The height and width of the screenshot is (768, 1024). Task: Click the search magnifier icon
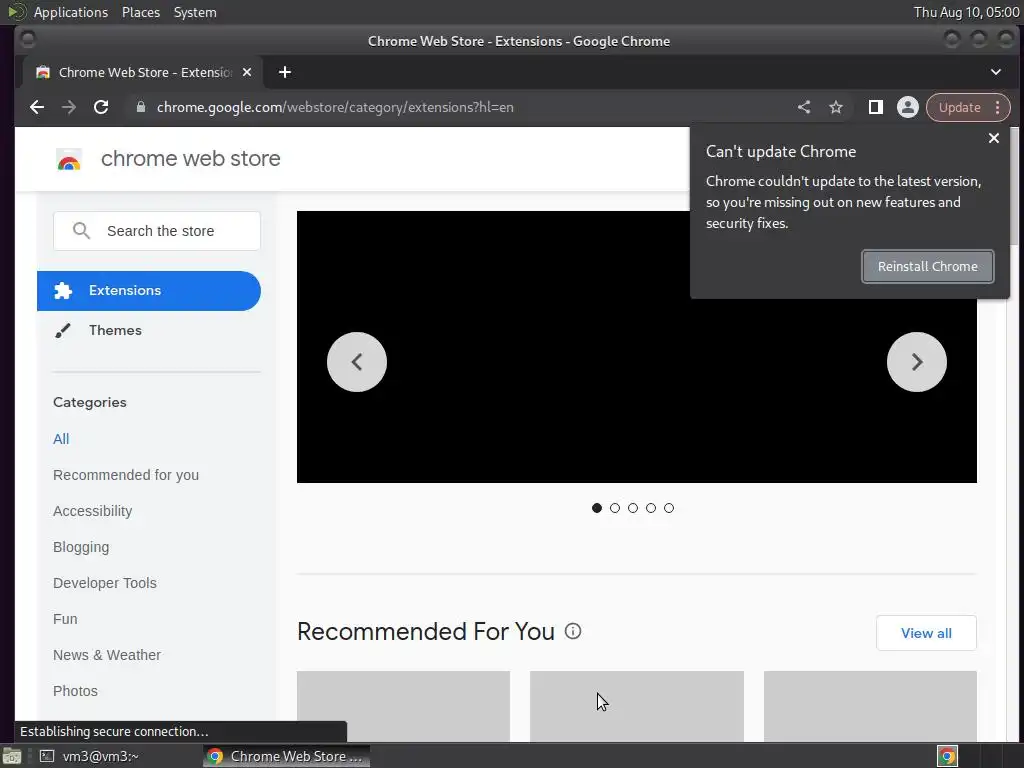(81, 231)
